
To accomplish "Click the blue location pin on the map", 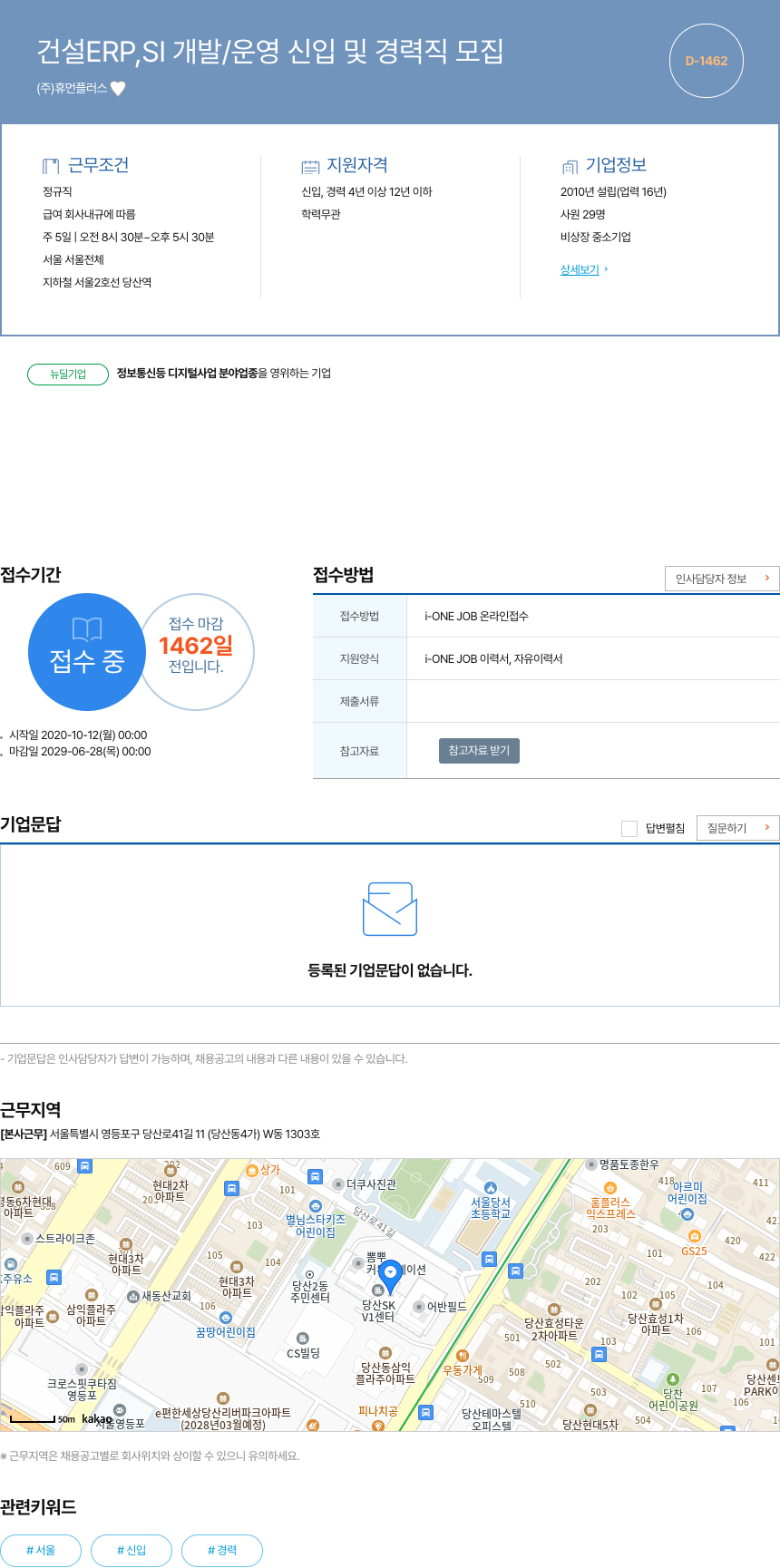I will click(390, 1276).
